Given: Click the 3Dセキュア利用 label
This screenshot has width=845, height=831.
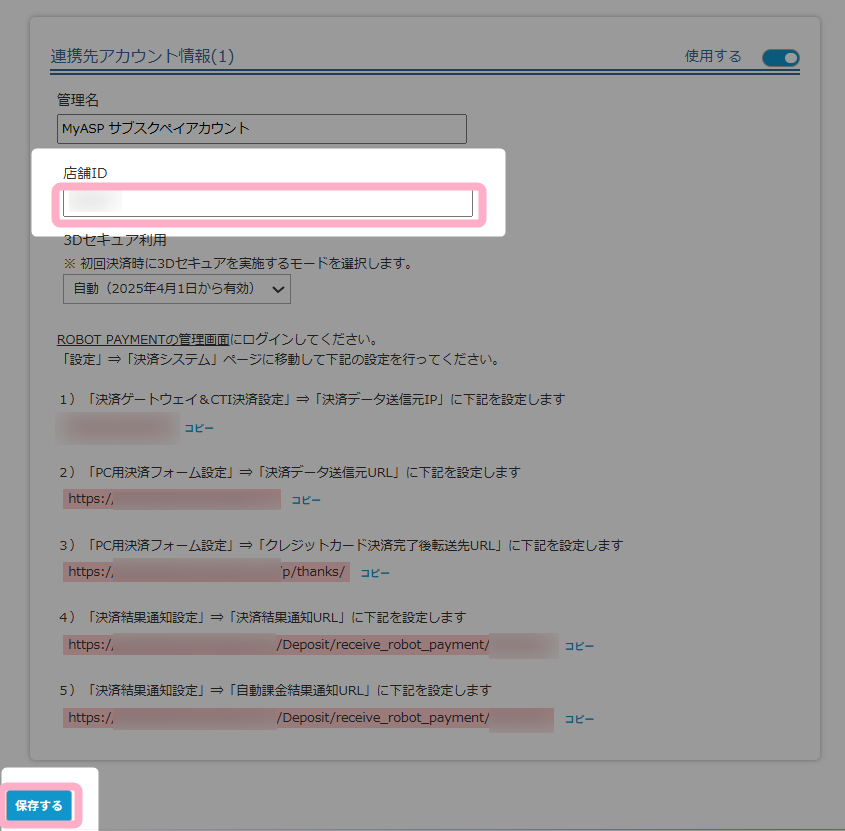Looking at the screenshot, I should [x=114, y=240].
